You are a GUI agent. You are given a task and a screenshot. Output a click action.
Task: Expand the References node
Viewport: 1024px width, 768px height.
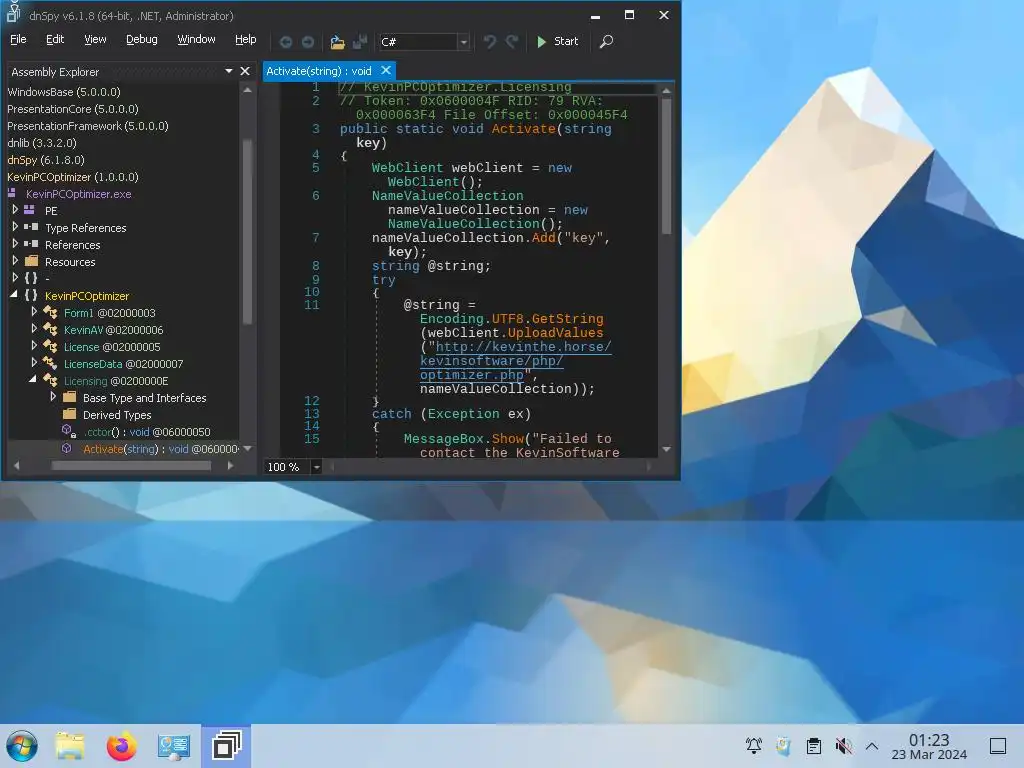click(x=15, y=244)
